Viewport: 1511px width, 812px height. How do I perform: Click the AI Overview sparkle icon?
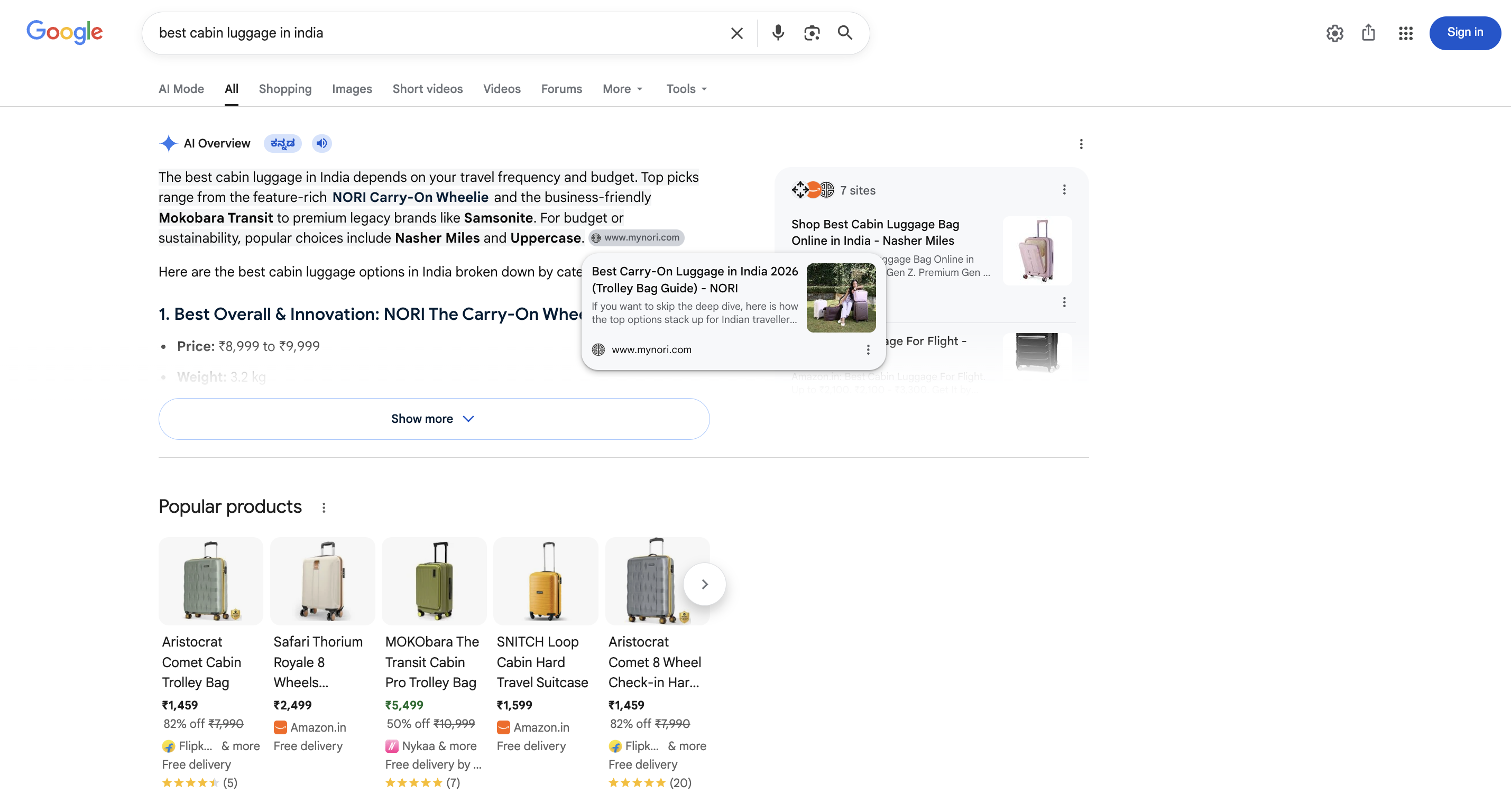pyautogui.click(x=168, y=143)
